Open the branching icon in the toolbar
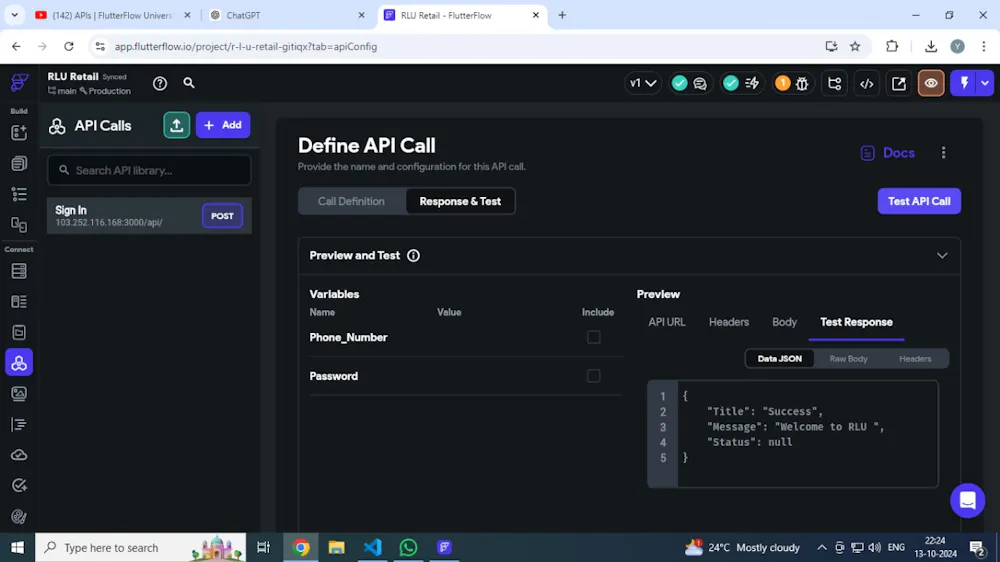Image resolution: width=1000 pixels, height=562 pixels. pos(834,84)
